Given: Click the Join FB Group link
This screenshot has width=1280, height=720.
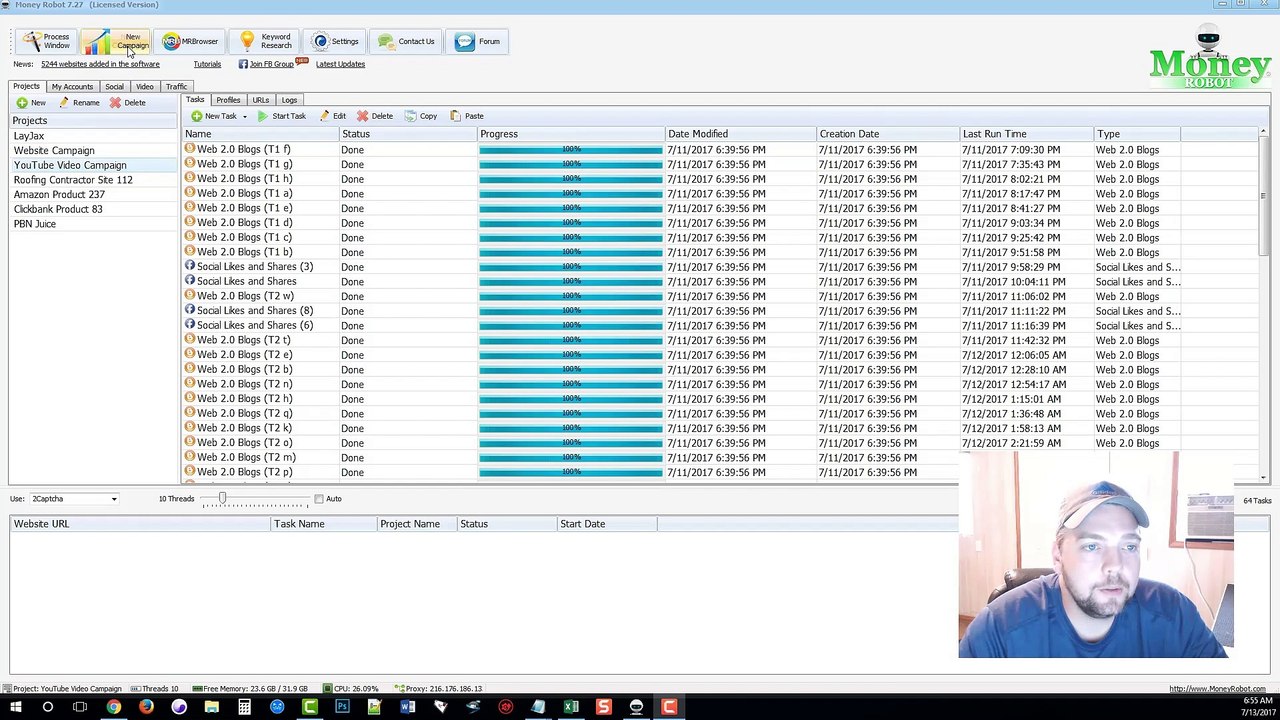Looking at the screenshot, I should click(271, 64).
